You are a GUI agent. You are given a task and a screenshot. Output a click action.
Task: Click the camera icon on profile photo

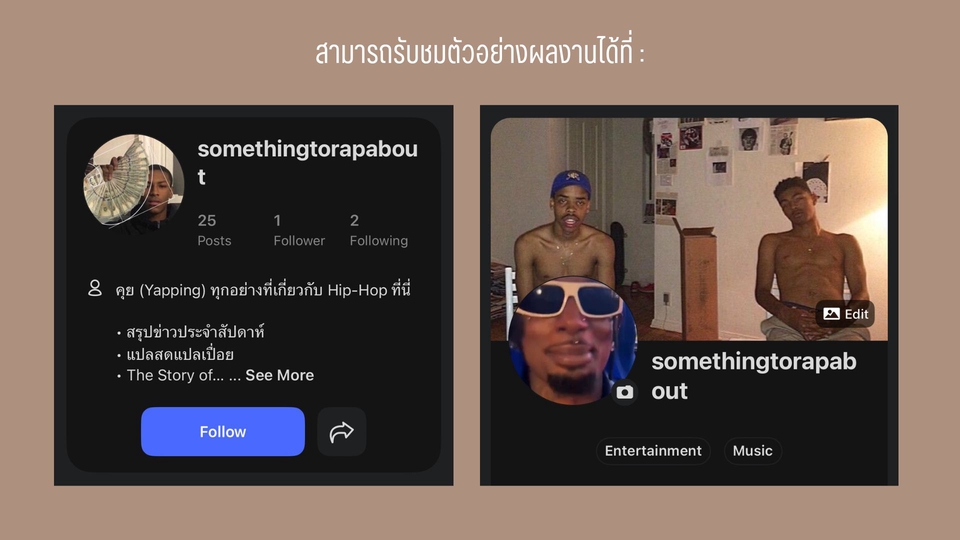pyautogui.click(x=624, y=392)
